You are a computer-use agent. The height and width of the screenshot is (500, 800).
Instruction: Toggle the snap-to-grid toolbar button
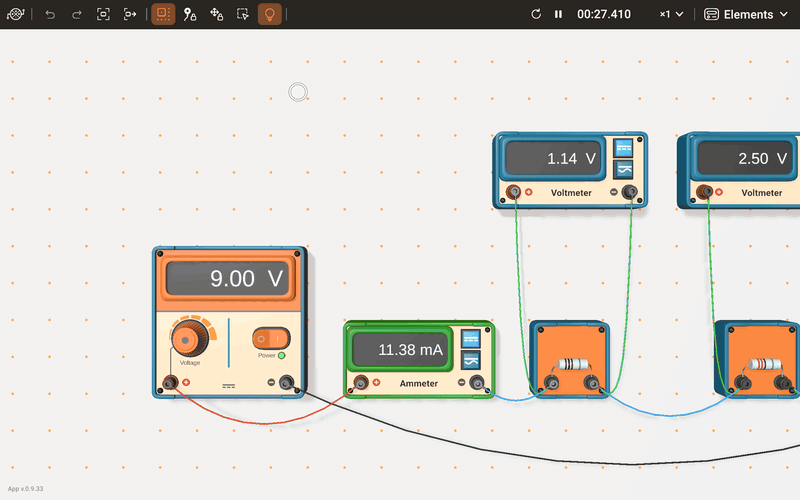tap(163, 14)
